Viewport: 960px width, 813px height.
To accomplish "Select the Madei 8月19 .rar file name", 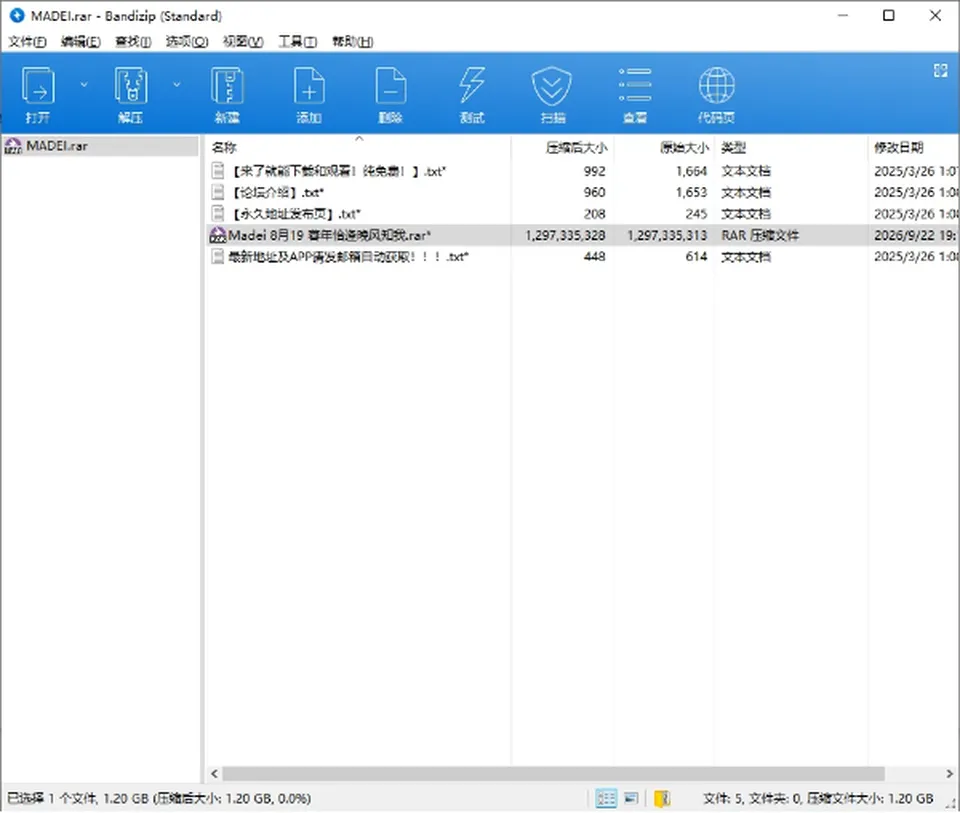I will [x=329, y=236].
